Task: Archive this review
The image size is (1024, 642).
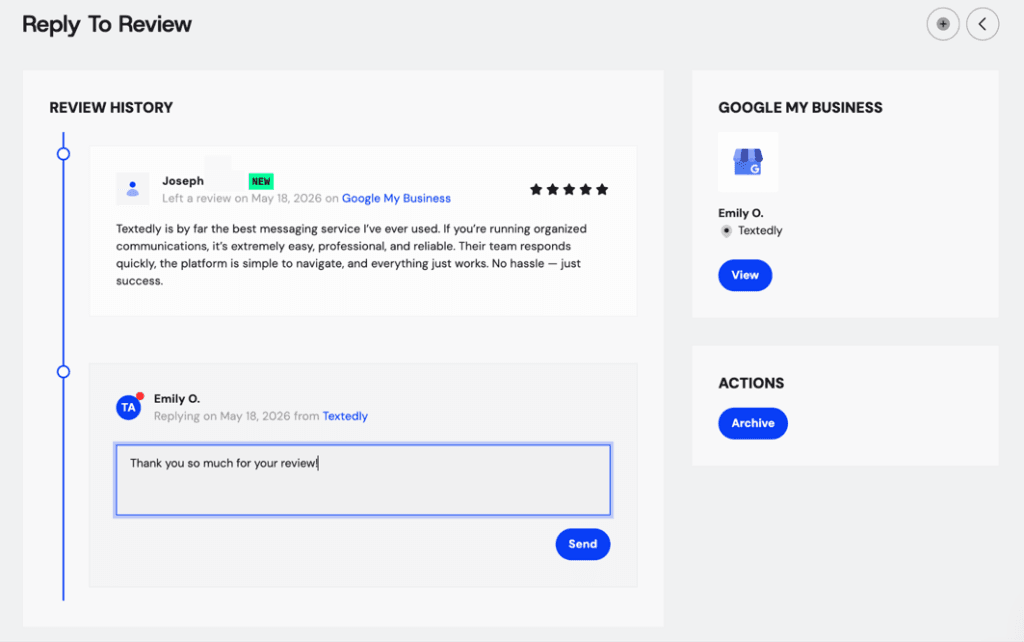Action: (753, 423)
